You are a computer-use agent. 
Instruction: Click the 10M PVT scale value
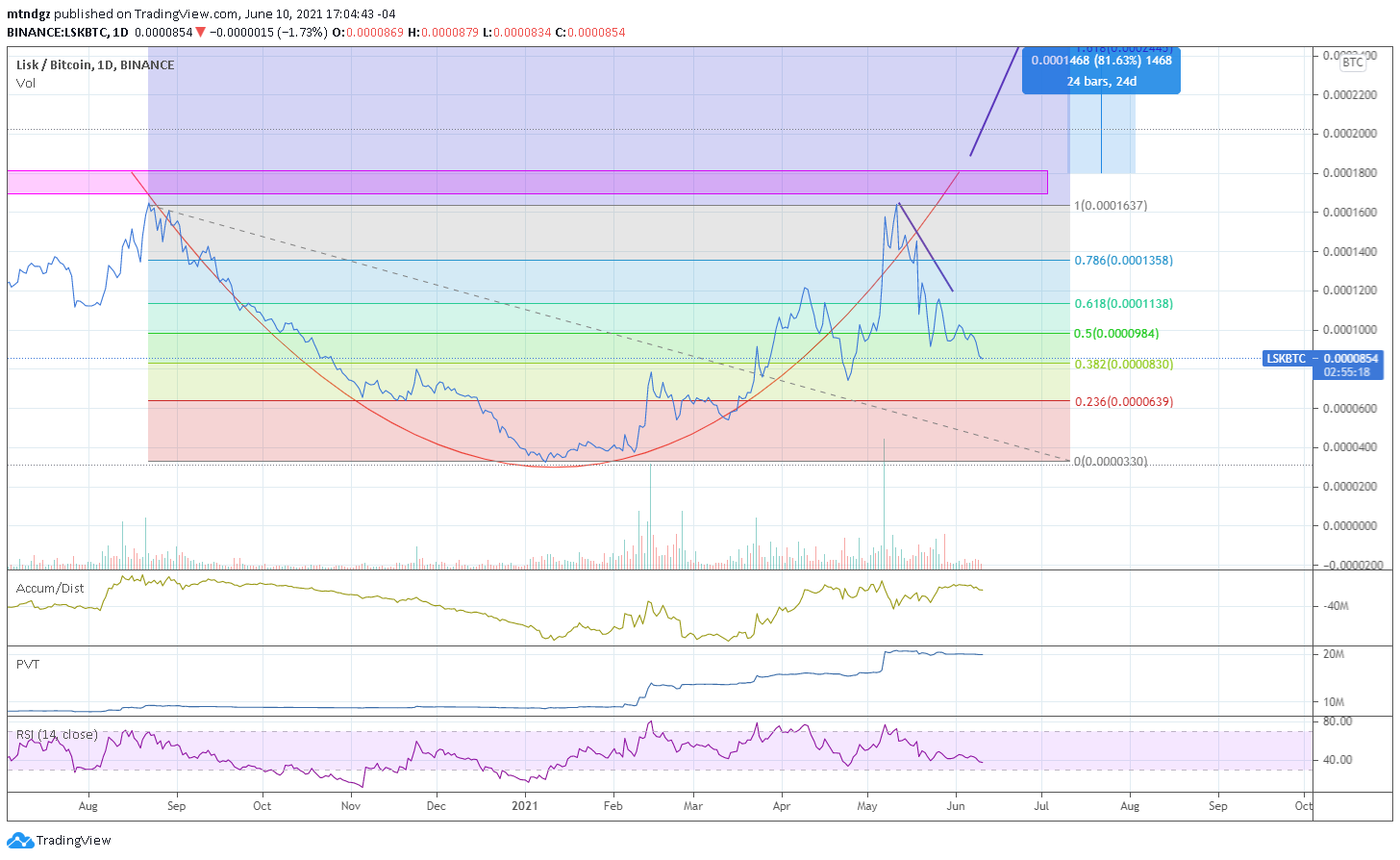click(1334, 702)
